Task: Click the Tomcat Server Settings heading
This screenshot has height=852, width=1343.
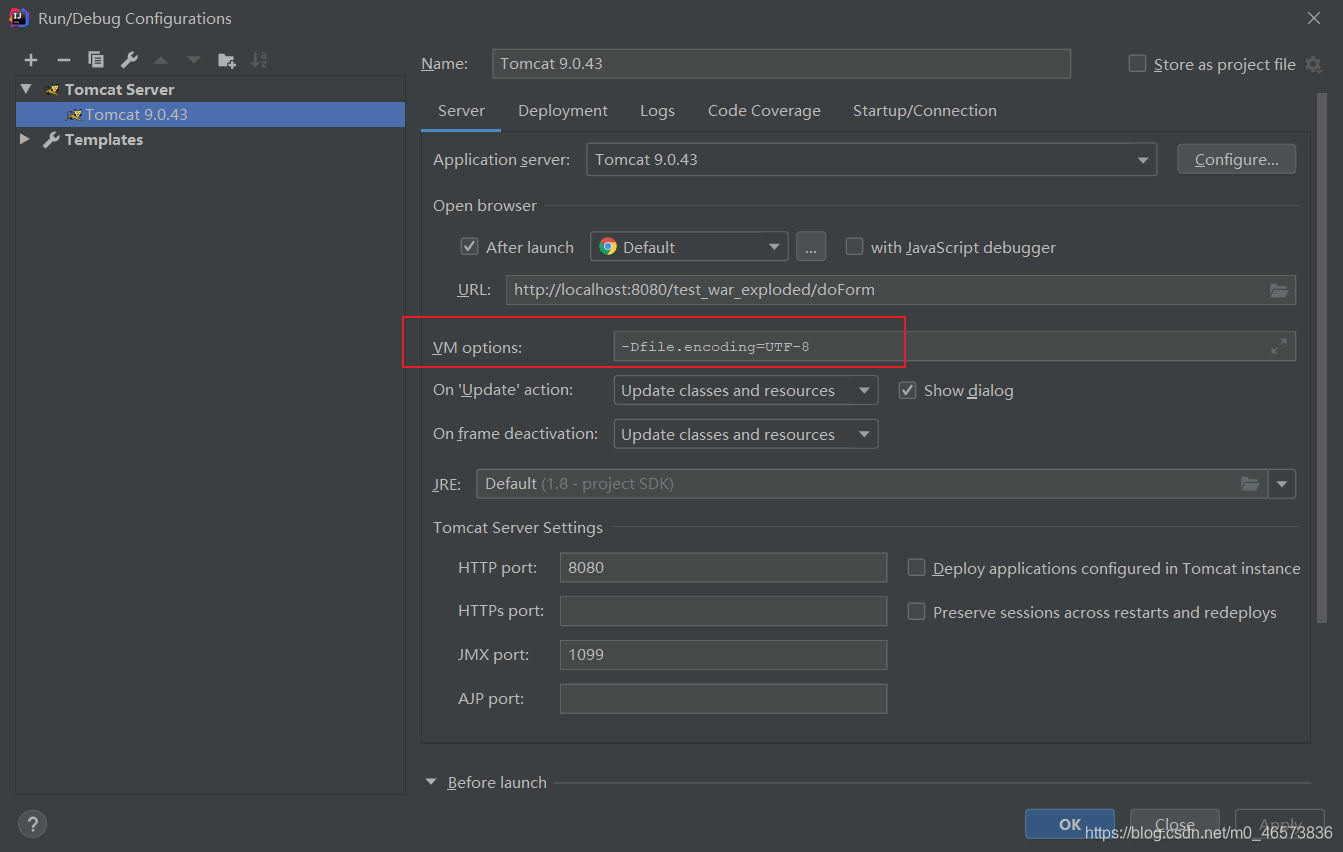Action: click(518, 527)
